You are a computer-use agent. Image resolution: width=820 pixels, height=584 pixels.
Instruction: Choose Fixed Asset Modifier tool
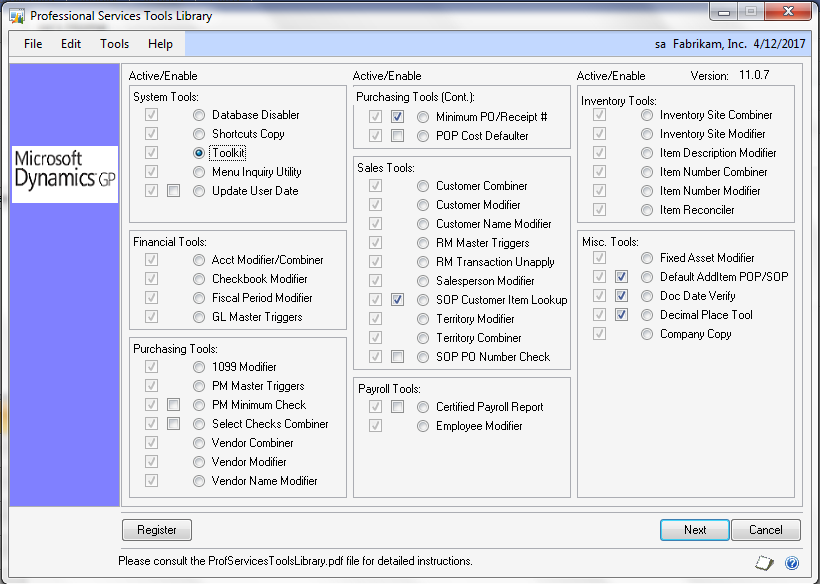pyautogui.click(x=647, y=258)
